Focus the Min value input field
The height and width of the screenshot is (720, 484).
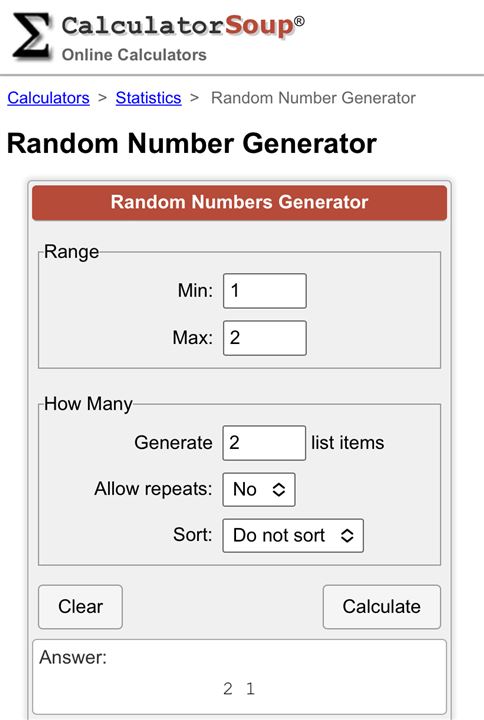265,291
